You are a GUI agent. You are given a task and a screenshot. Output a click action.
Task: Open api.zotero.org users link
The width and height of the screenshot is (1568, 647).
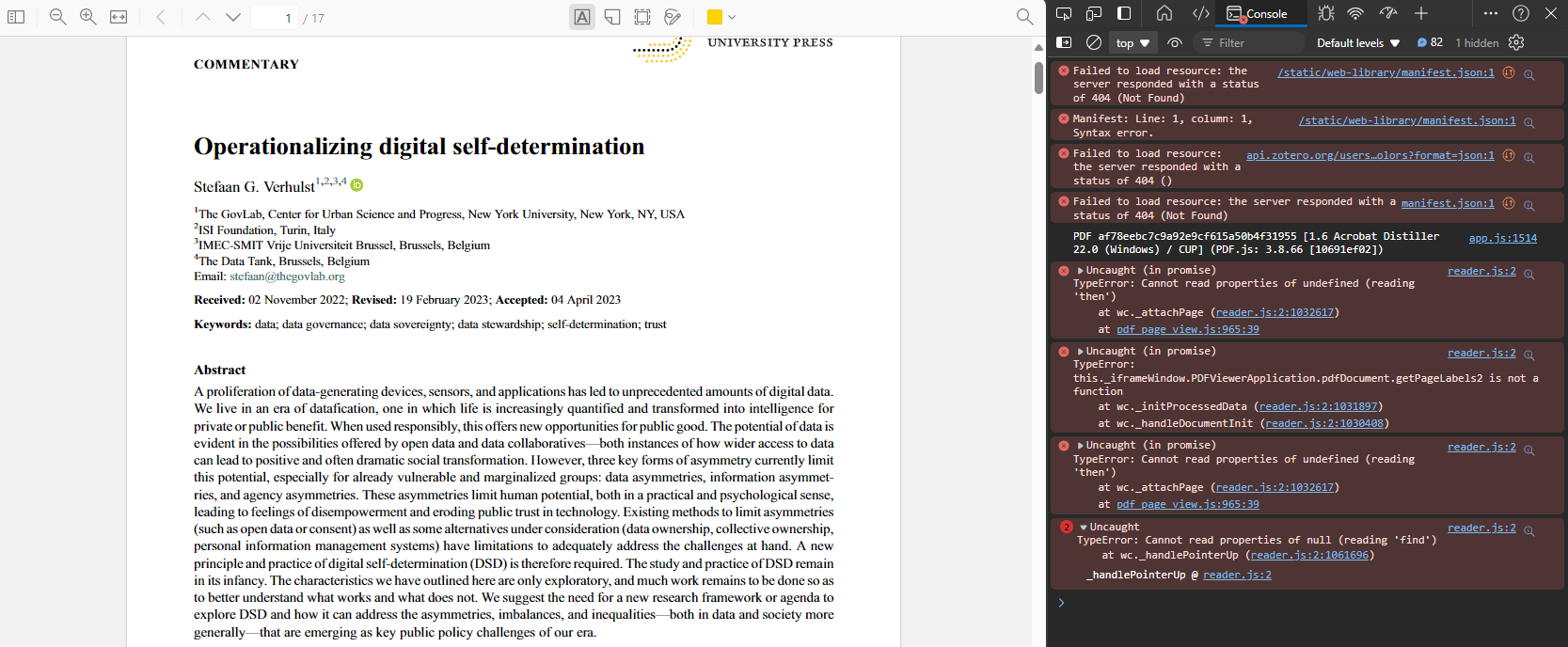[1370, 155]
